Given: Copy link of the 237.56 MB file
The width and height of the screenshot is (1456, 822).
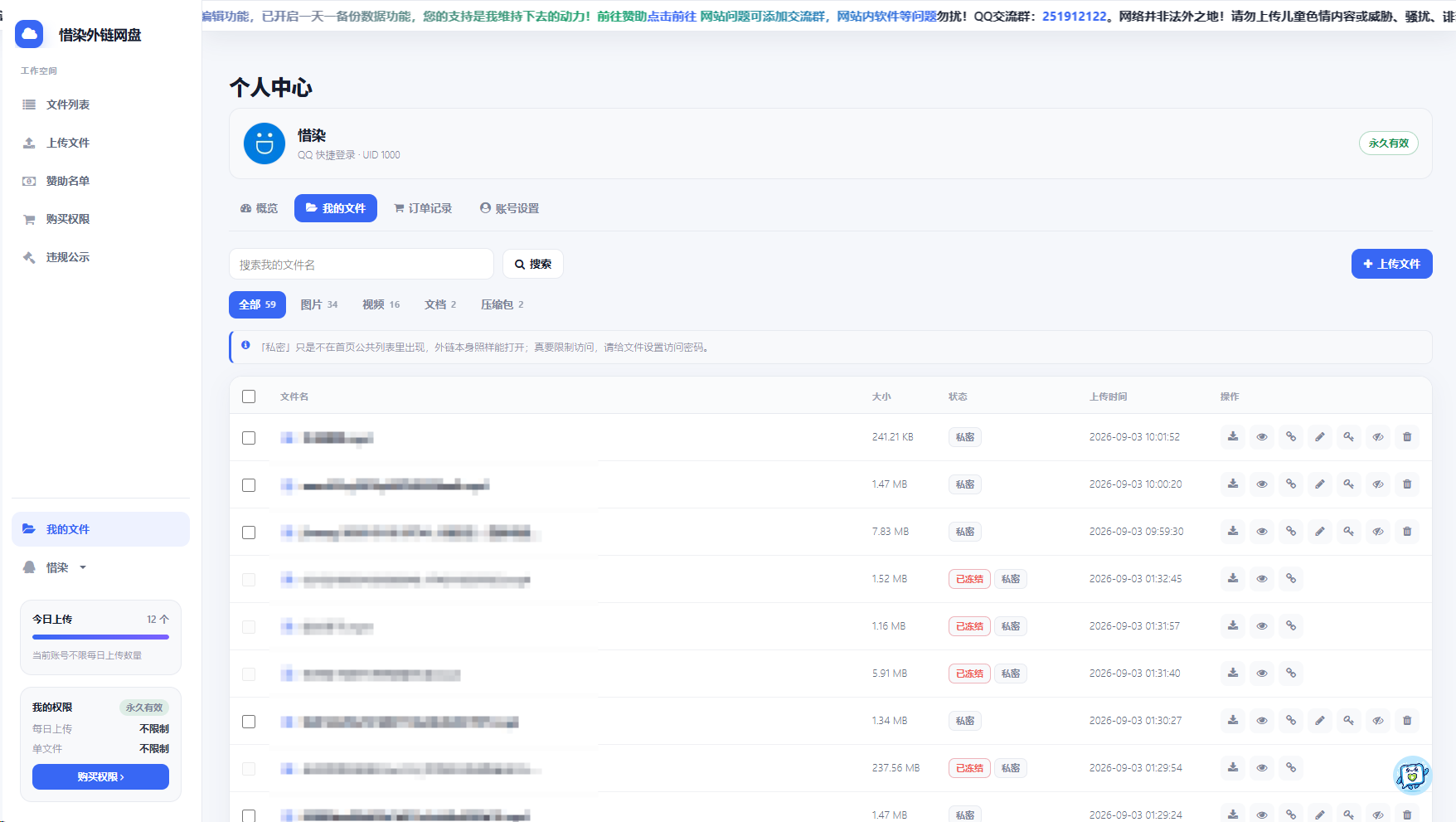Looking at the screenshot, I should coord(1291,768).
